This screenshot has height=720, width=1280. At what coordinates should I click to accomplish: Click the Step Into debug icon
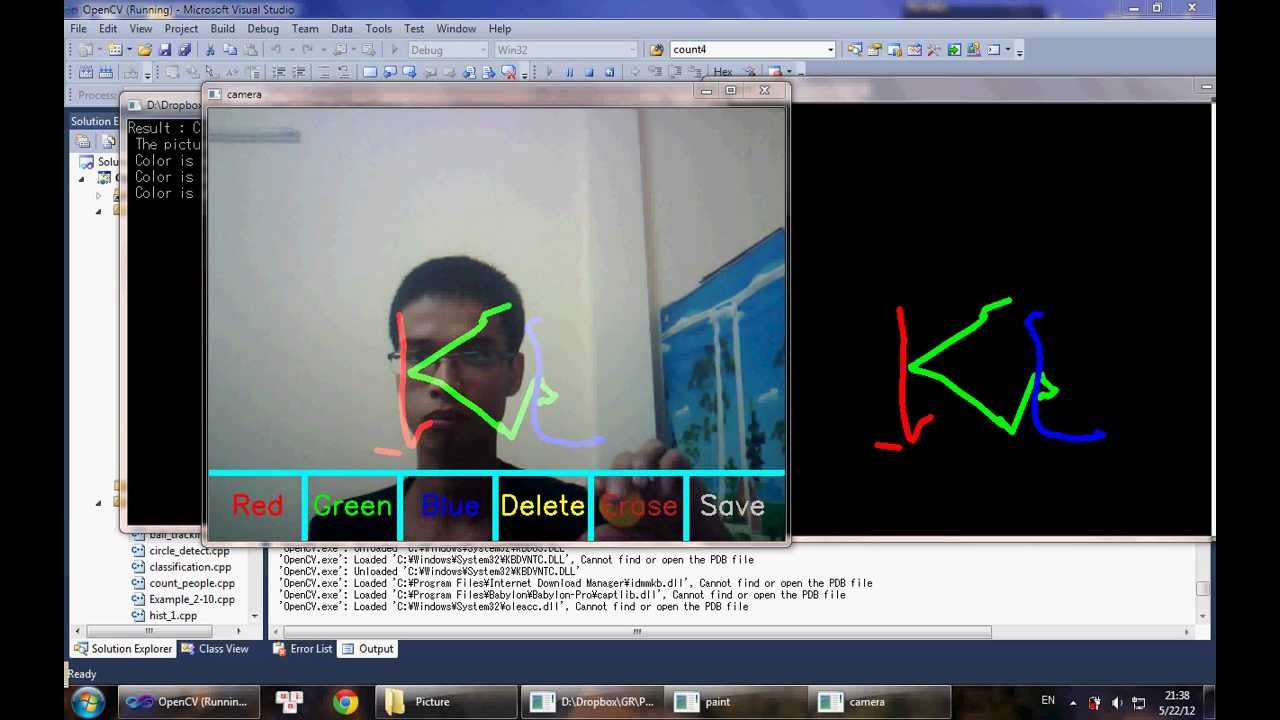click(x=657, y=70)
